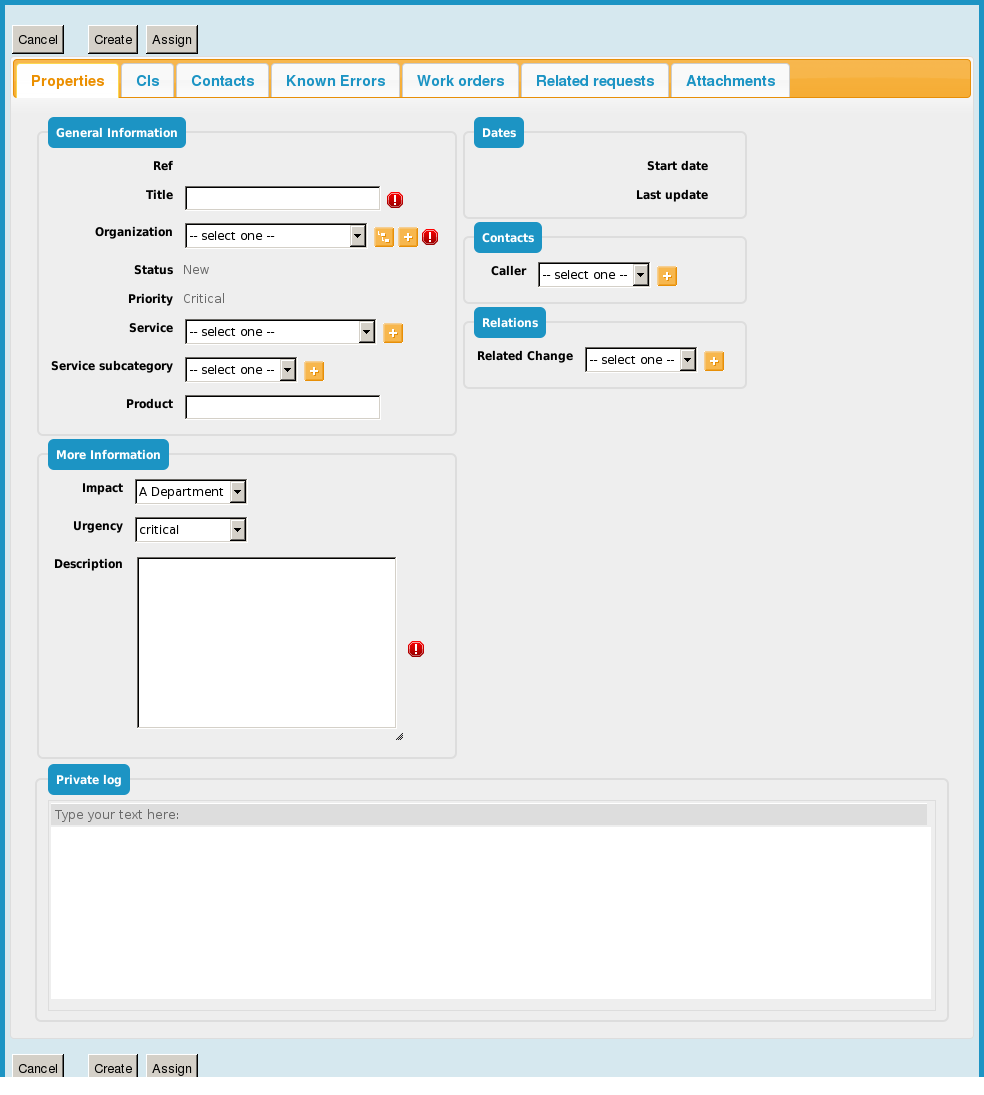Focus the Private log text area
Screen dimensions: 984x1095
pos(490,910)
